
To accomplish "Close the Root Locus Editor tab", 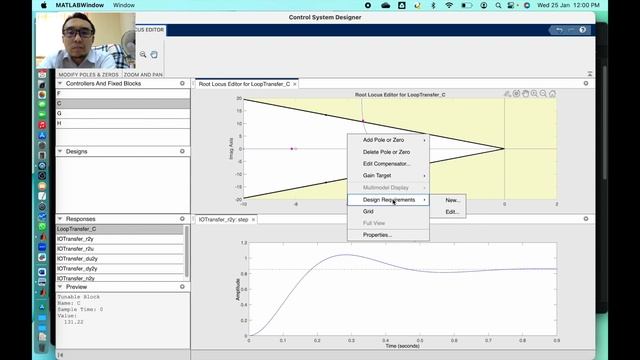I will tap(295, 84).
